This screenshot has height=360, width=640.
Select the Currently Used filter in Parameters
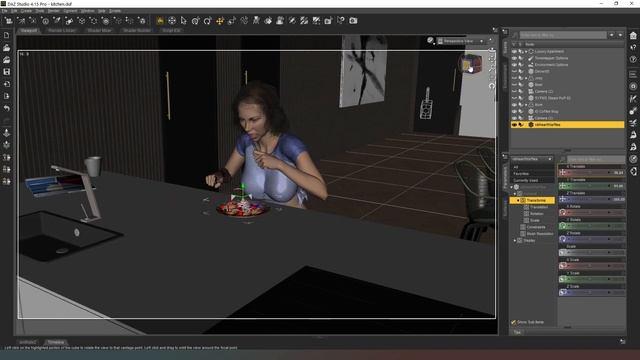pyautogui.click(x=532, y=180)
